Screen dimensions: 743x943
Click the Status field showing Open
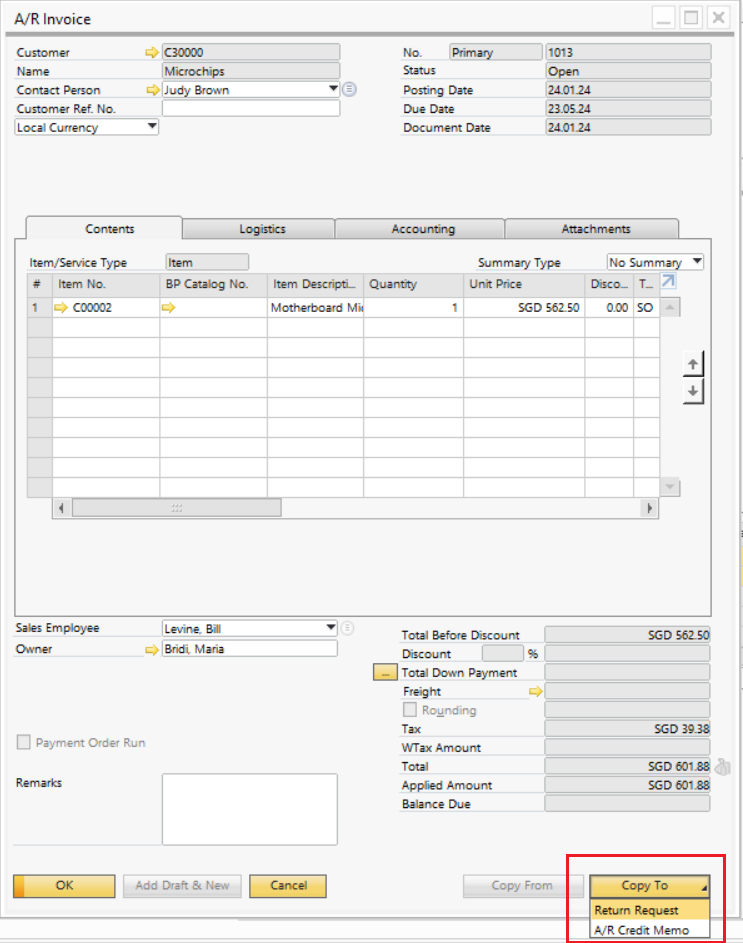pos(628,71)
